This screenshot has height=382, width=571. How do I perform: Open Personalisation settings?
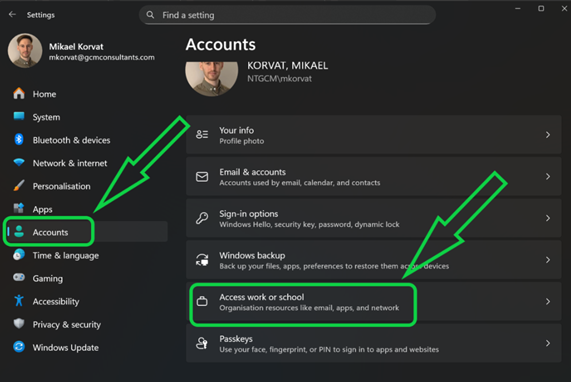point(87,186)
